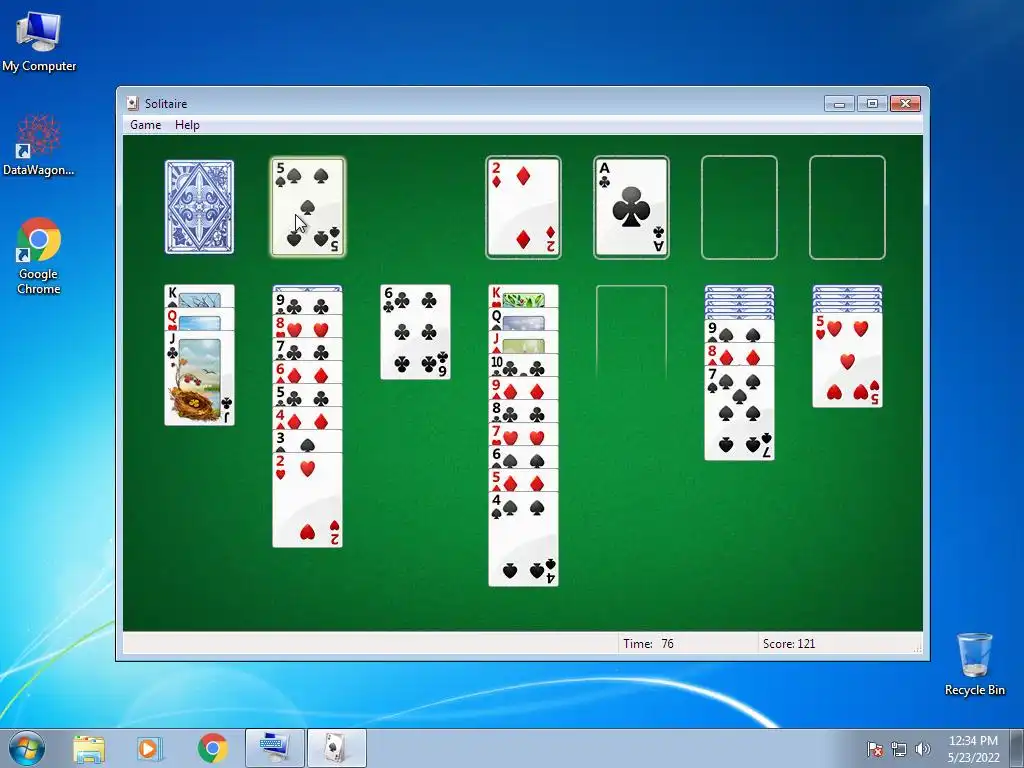
Task: Launch Windows Media Player from taskbar
Action: tap(149, 748)
